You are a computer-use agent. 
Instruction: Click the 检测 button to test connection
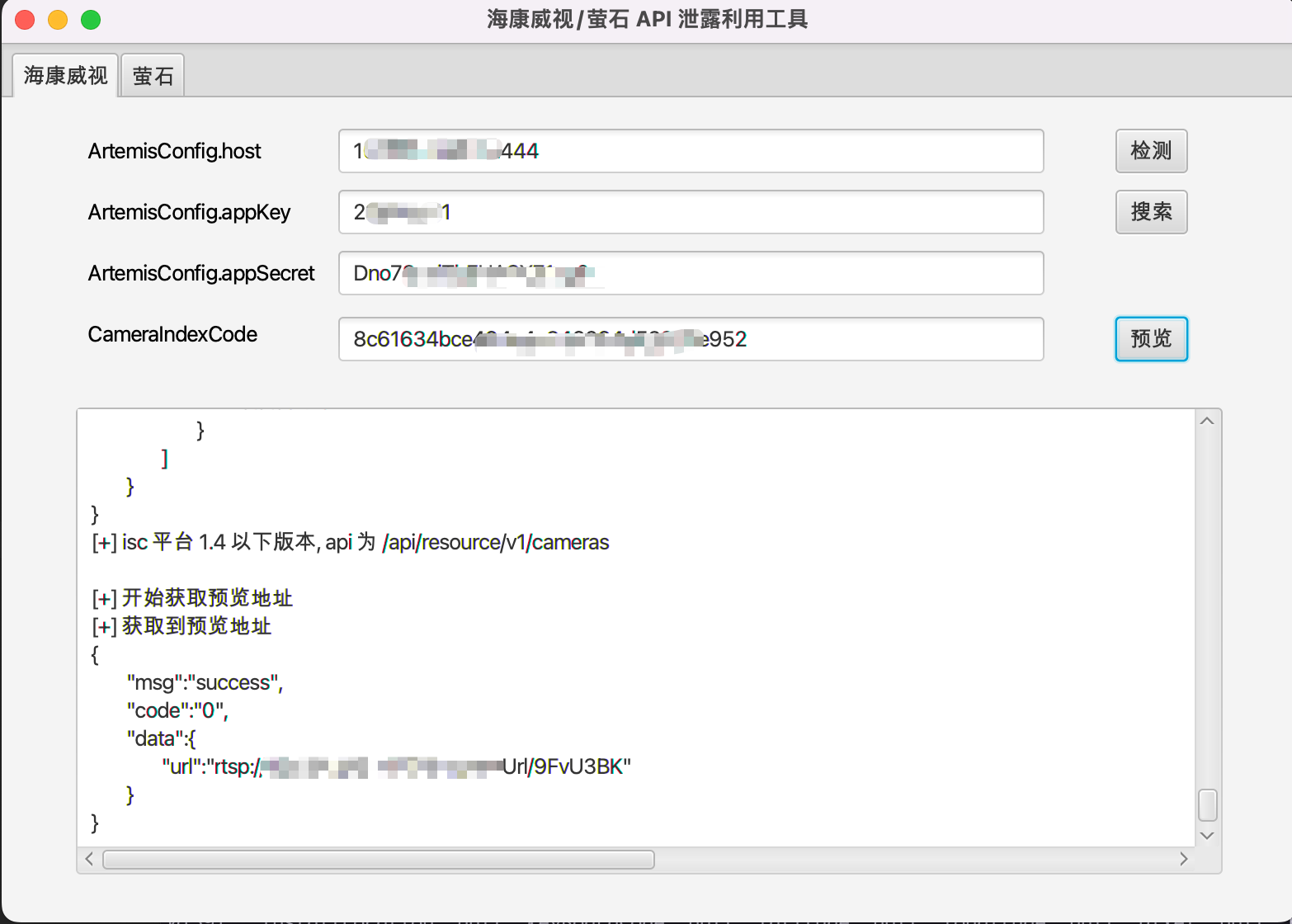(x=1151, y=151)
